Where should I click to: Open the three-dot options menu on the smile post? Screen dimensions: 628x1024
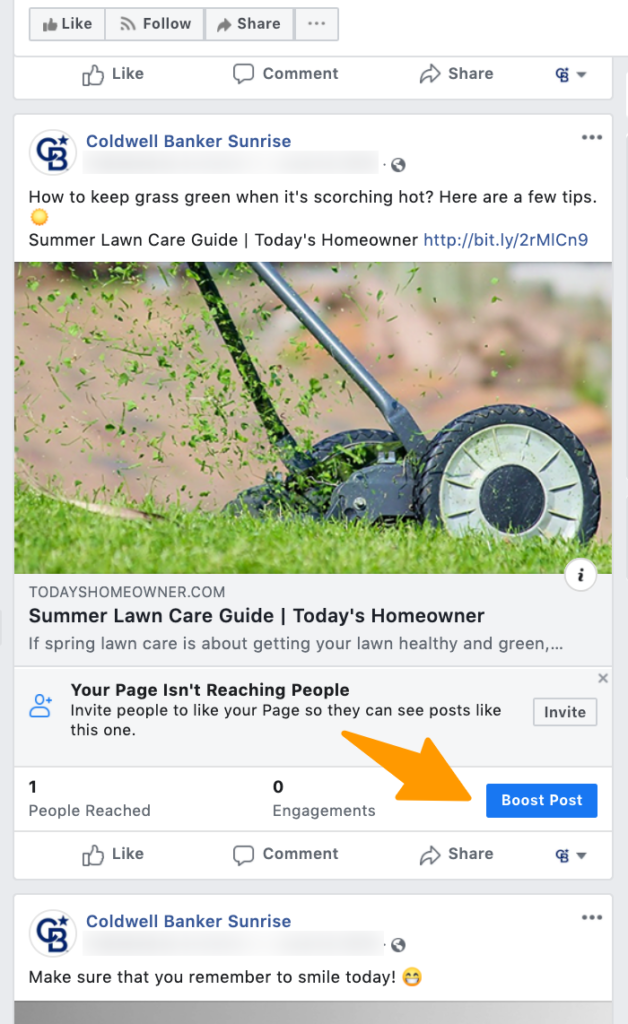(591, 918)
